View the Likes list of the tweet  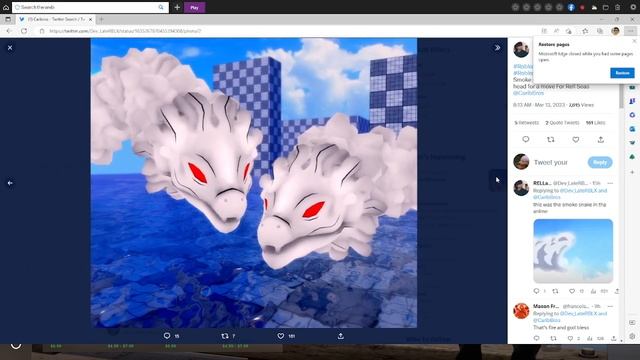(596, 122)
